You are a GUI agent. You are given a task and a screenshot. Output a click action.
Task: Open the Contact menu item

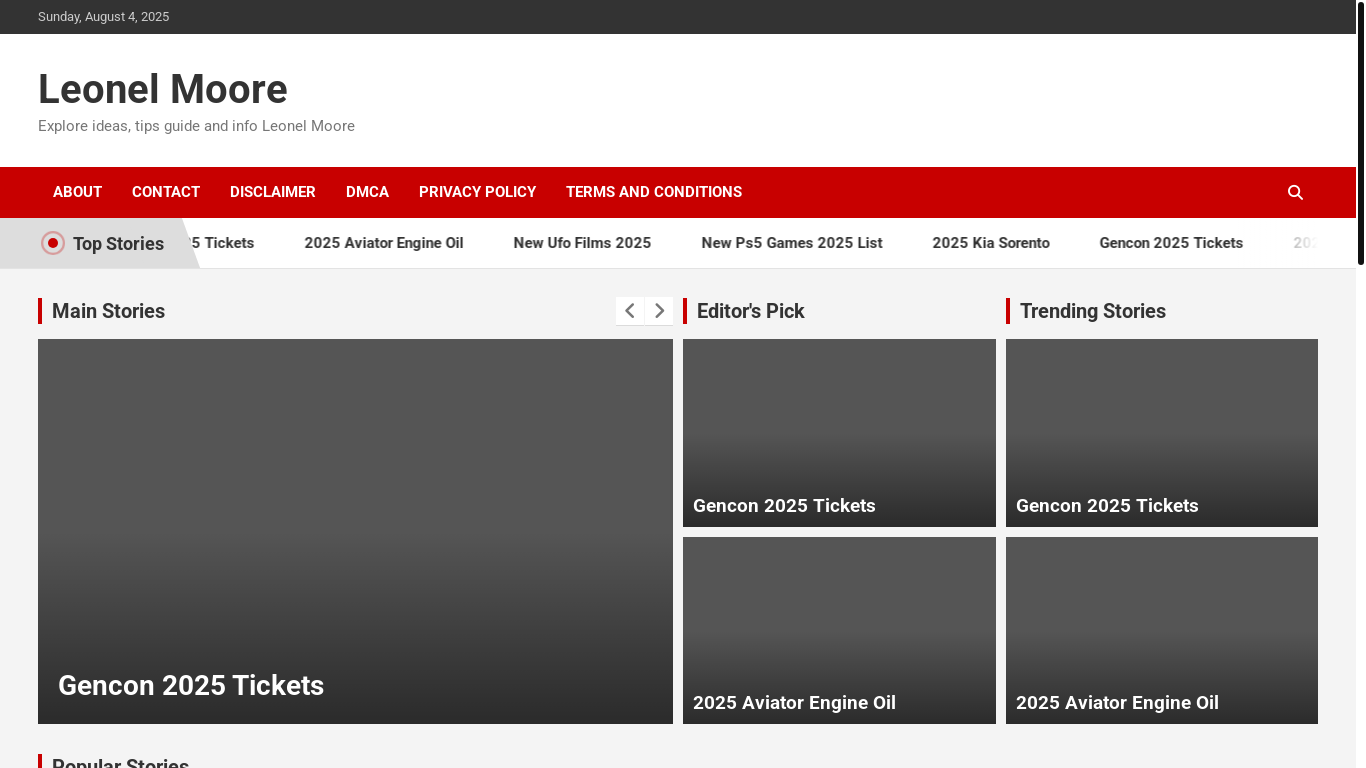pyautogui.click(x=166, y=192)
